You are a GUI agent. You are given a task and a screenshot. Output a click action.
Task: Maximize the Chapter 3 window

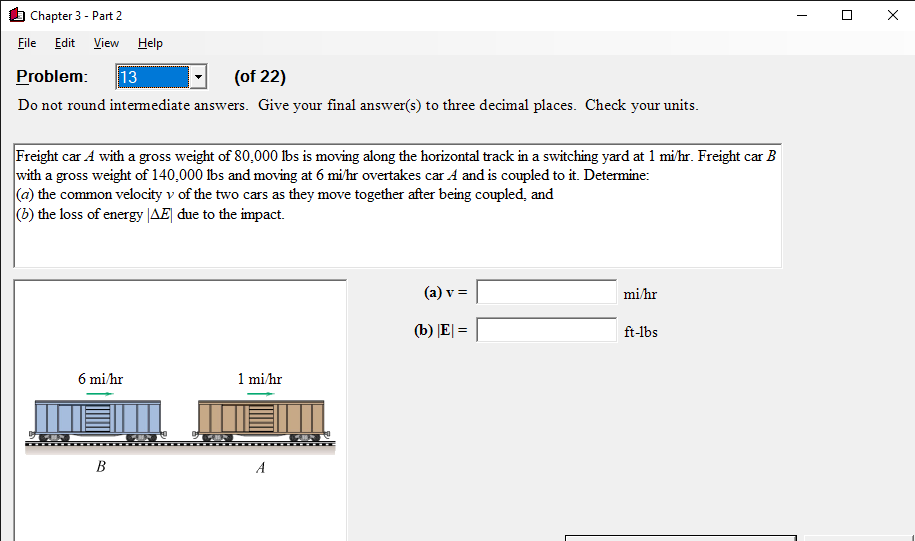pyautogui.click(x=847, y=15)
